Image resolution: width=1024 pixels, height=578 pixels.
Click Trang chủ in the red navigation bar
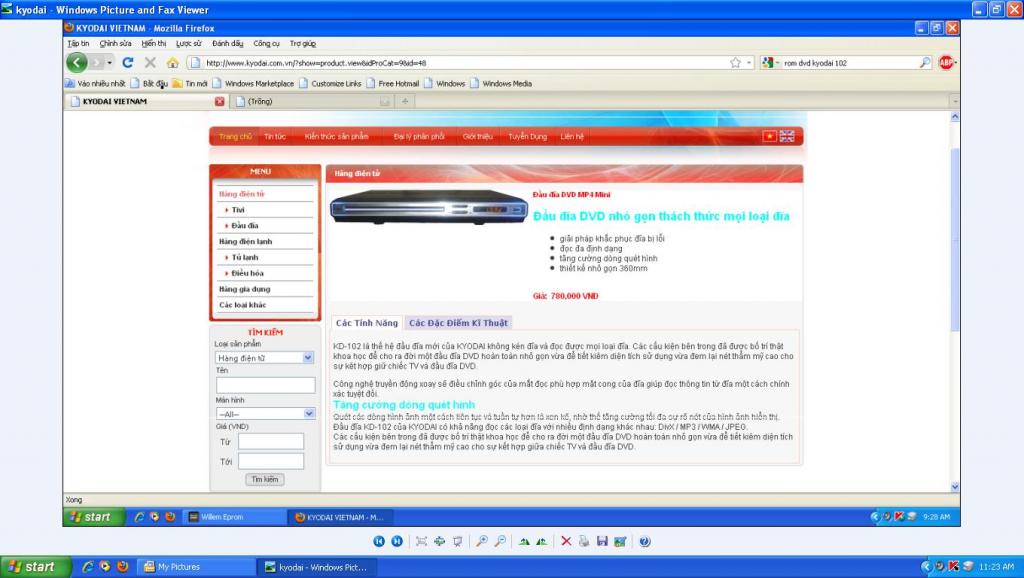(x=235, y=136)
